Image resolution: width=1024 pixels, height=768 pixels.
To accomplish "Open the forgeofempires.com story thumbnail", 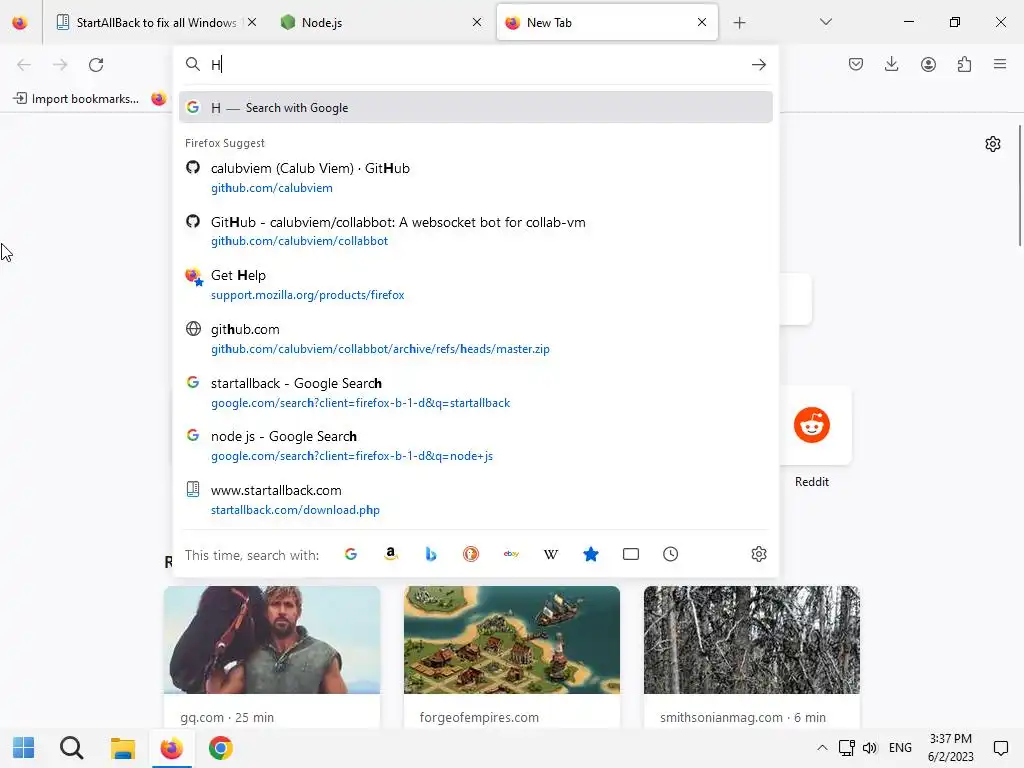I will coord(511,639).
